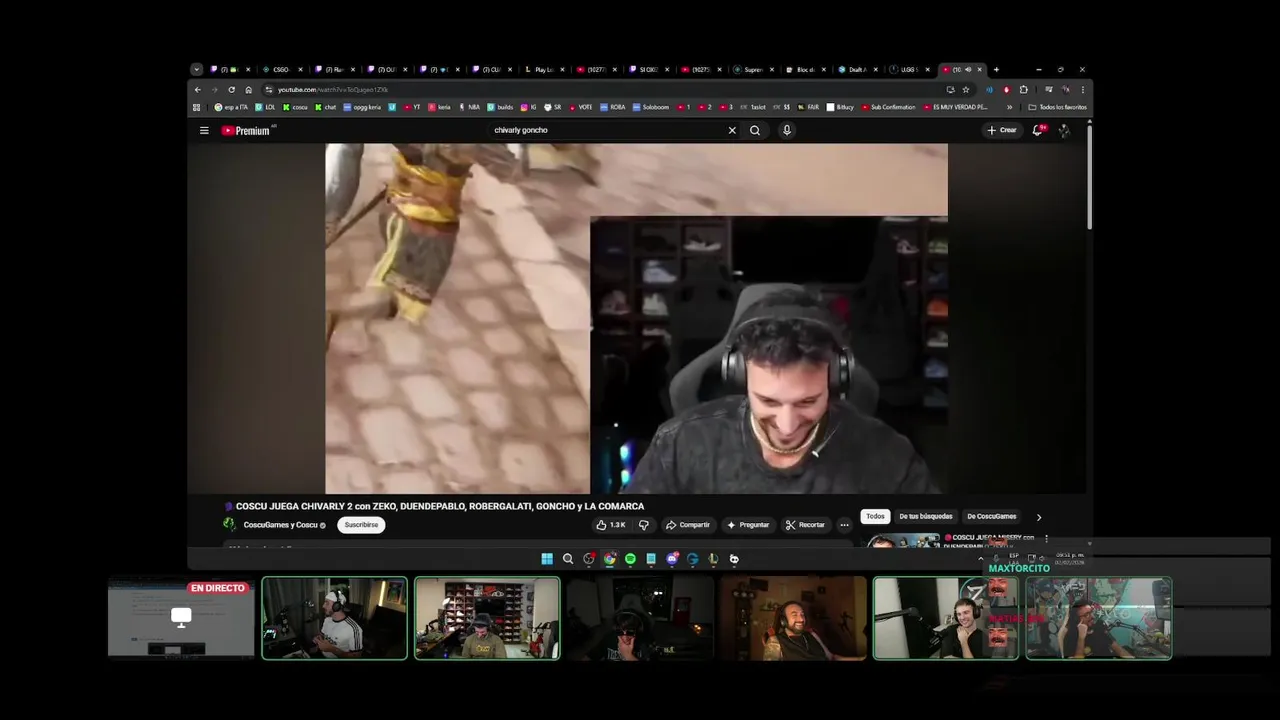
Task: Open Spotify from the taskbar
Action: point(630,559)
